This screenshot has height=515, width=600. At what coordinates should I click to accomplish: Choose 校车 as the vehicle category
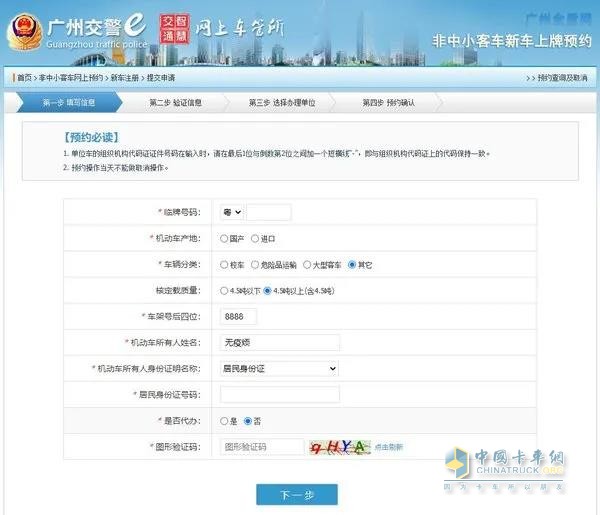[x=224, y=265]
